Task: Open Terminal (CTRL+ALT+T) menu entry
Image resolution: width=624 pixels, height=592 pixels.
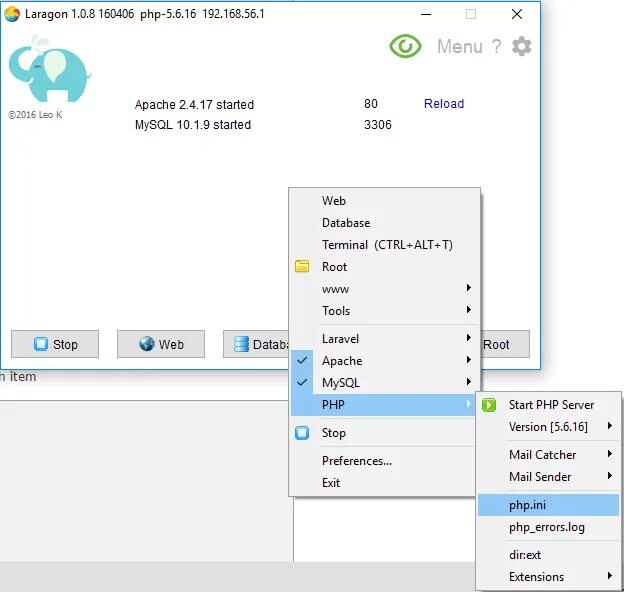Action: (x=384, y=245)
